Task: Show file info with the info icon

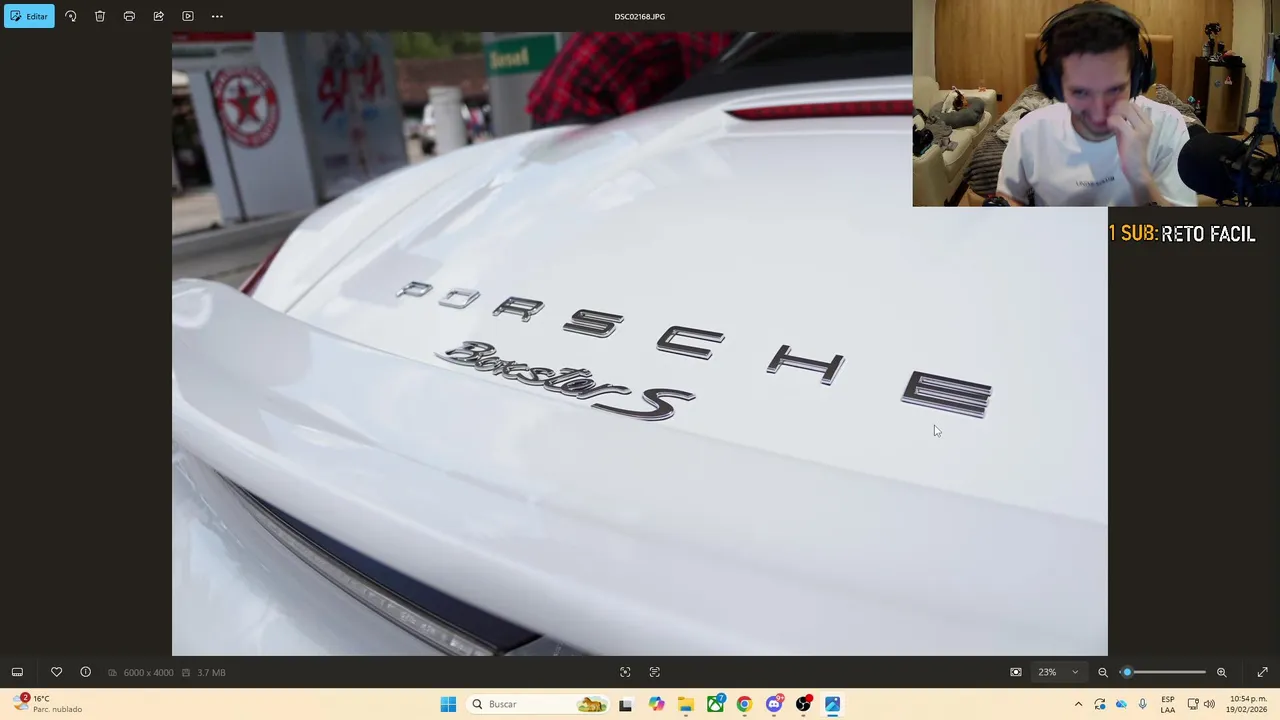Action: (85, 672)
